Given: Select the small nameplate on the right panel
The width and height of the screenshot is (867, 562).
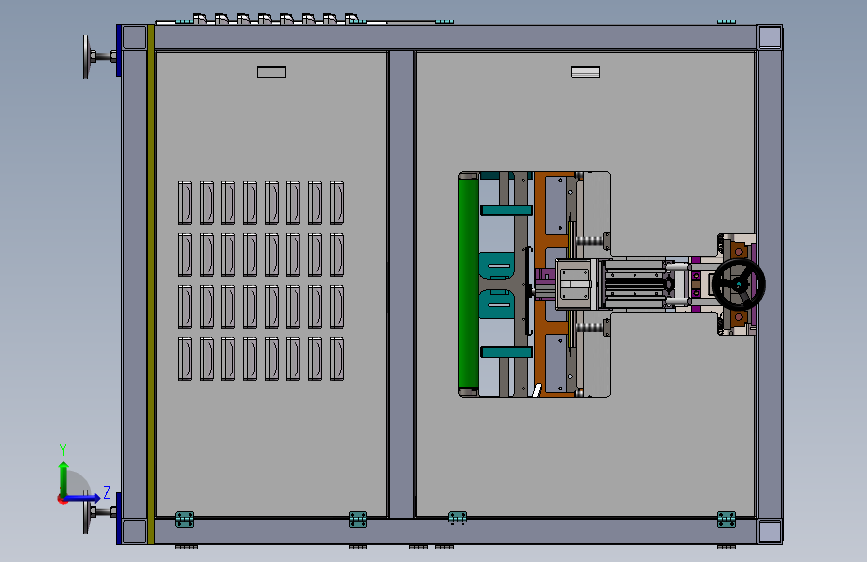Looking at the screenshot, I should tap(586, 72).
